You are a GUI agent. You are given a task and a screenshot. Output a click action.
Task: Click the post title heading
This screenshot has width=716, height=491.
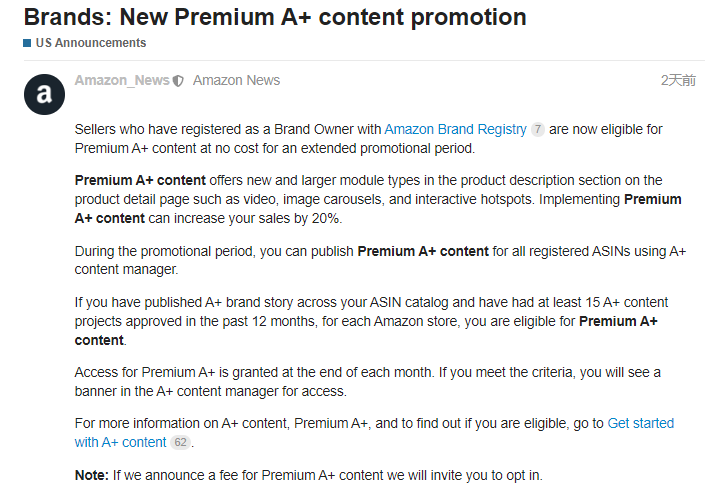(x=274, y=17)
